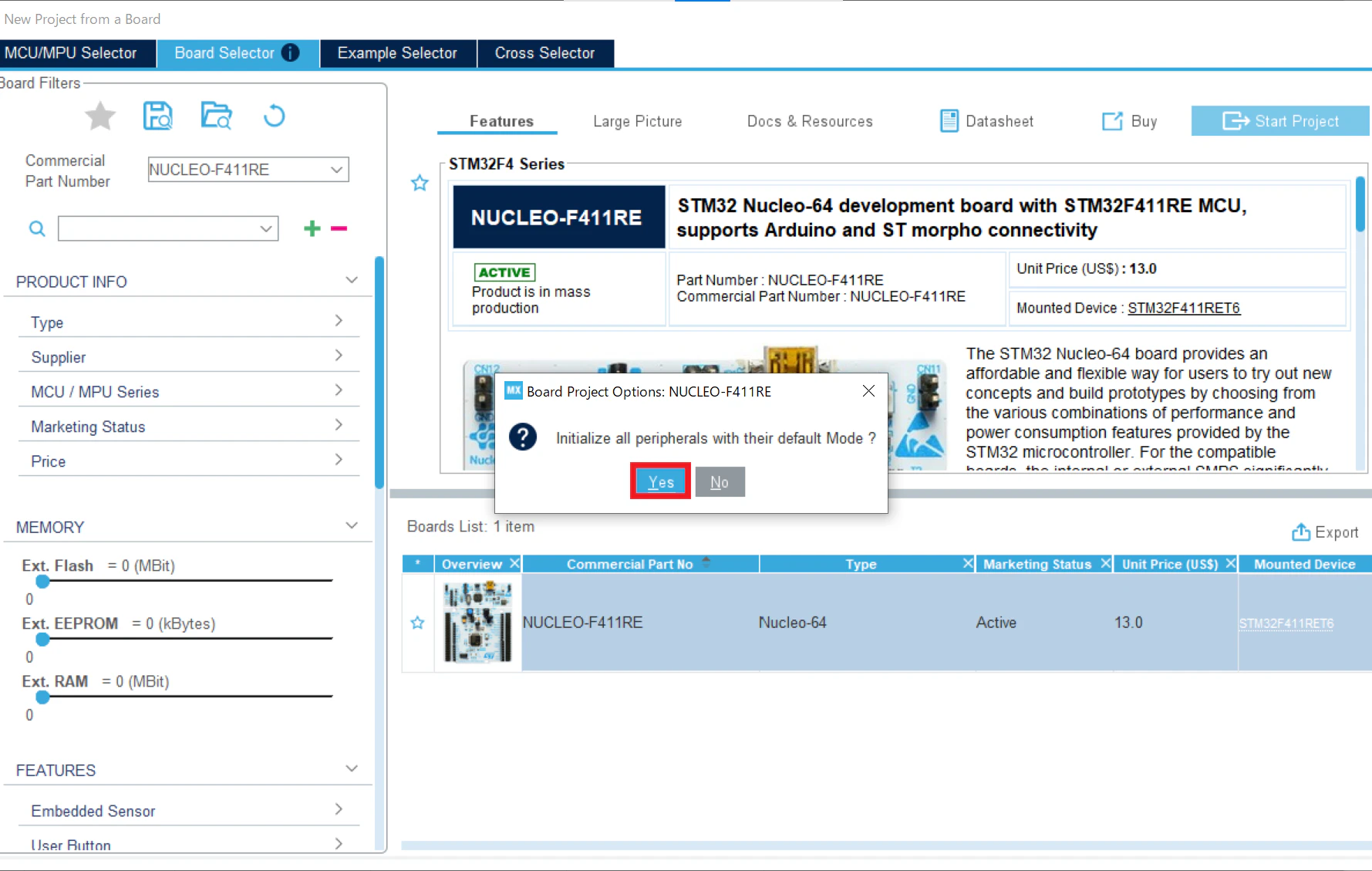The width and height of the screenshot is (1372, 871).
Task: Expand the Marketing Status filter
Action: (x=339, y=424)
